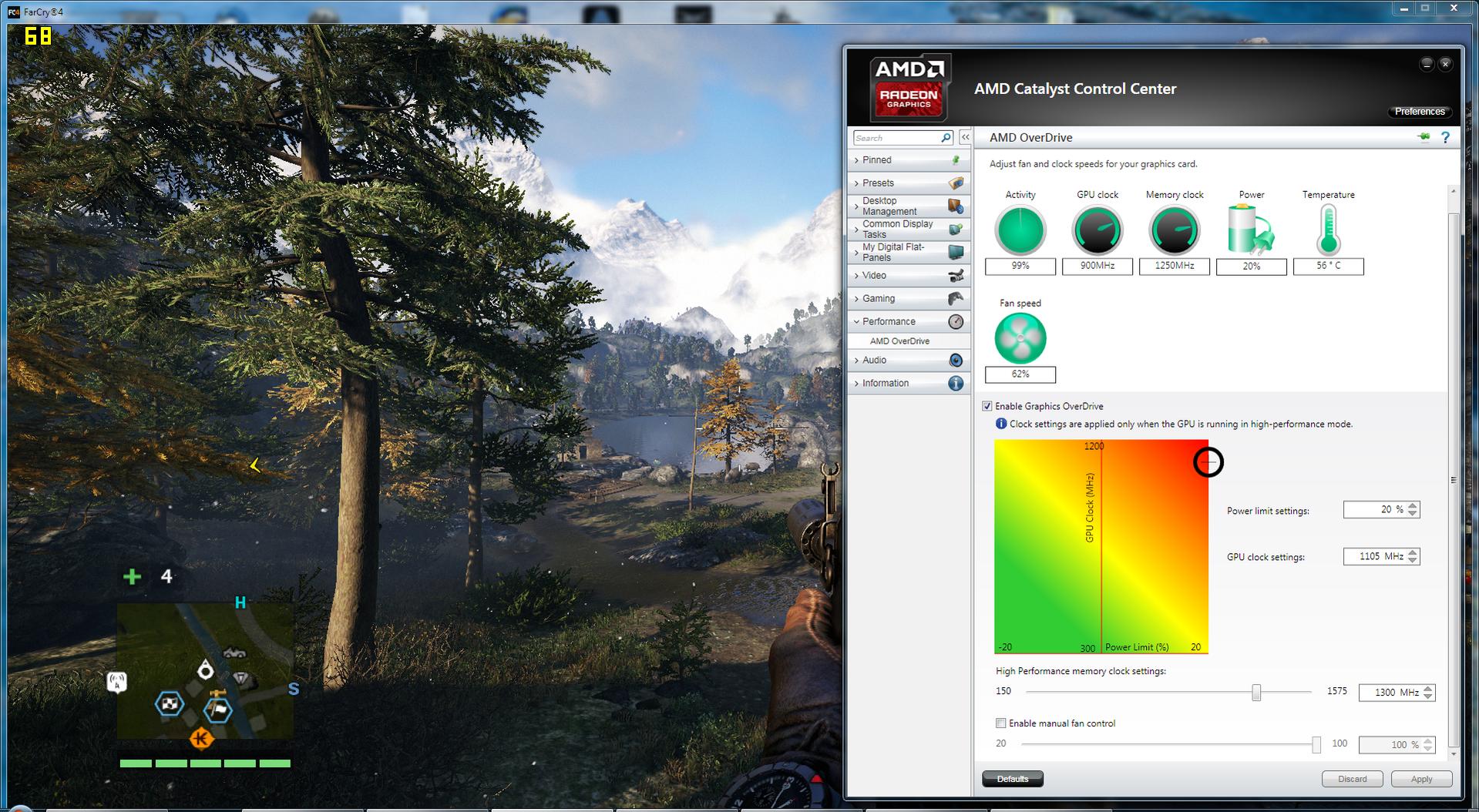Collapse sidebar with double-chevron icon
Viewport: 1479px width, 812px height.
point(965,137)
